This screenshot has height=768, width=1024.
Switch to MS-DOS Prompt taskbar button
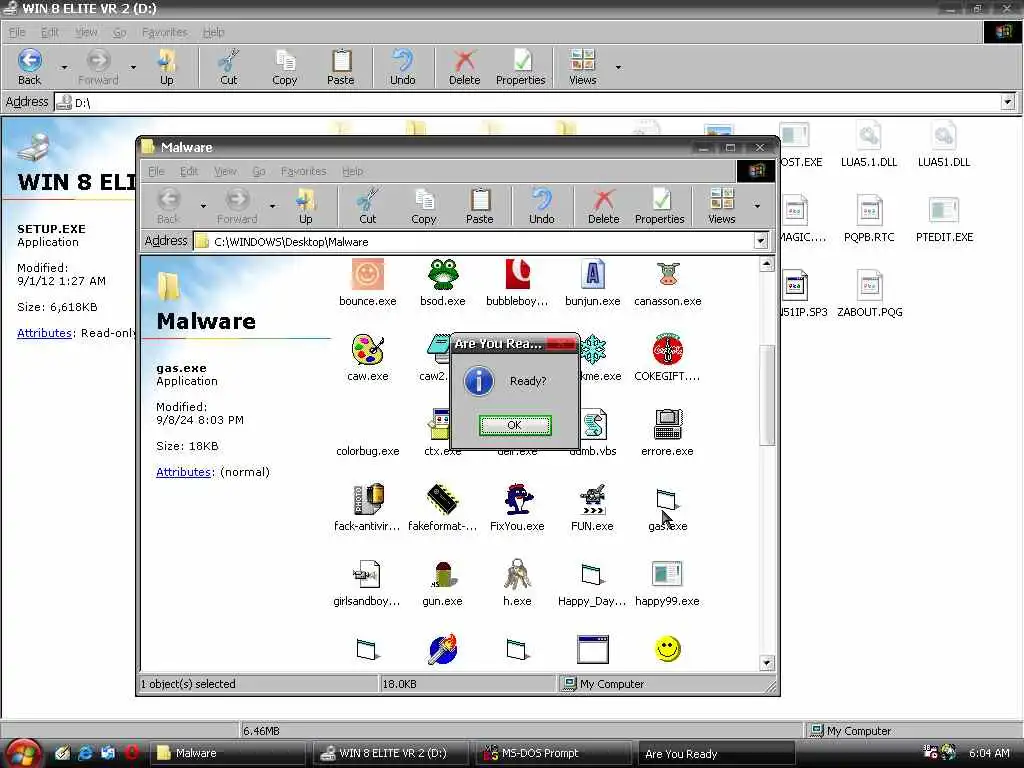(x=552, y=753)
